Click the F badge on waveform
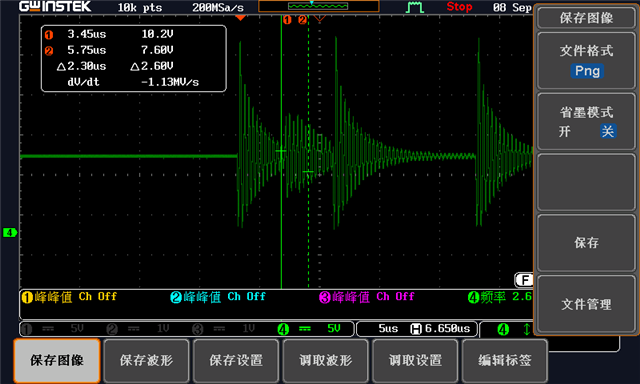 524,280
